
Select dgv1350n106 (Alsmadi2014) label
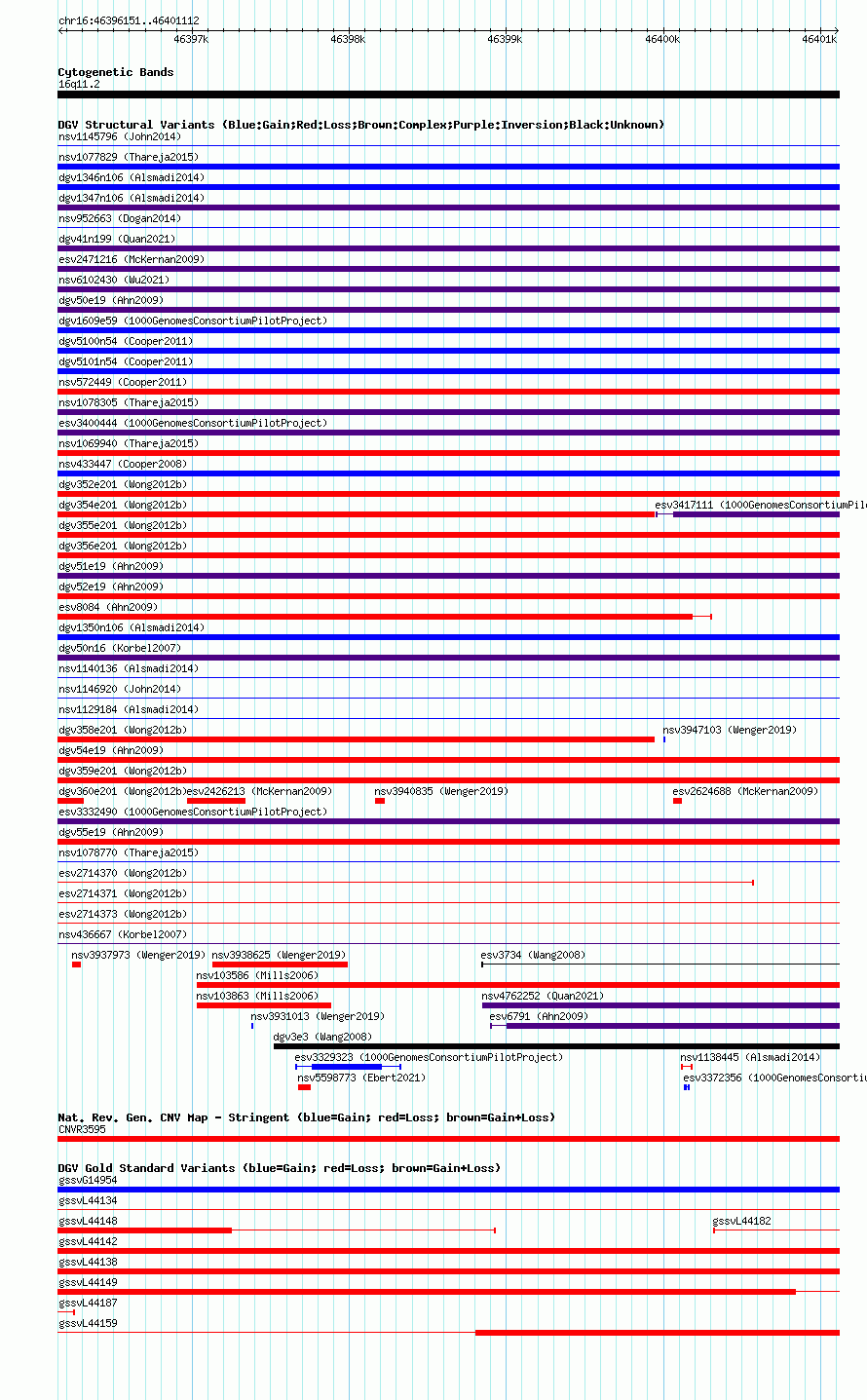pyautogui.click(x=132, y=628)
